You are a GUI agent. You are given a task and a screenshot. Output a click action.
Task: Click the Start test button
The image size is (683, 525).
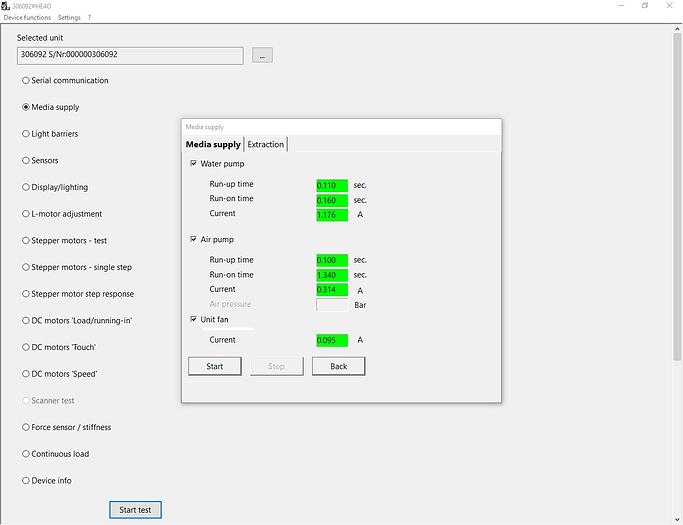click(x=135, y=510)
